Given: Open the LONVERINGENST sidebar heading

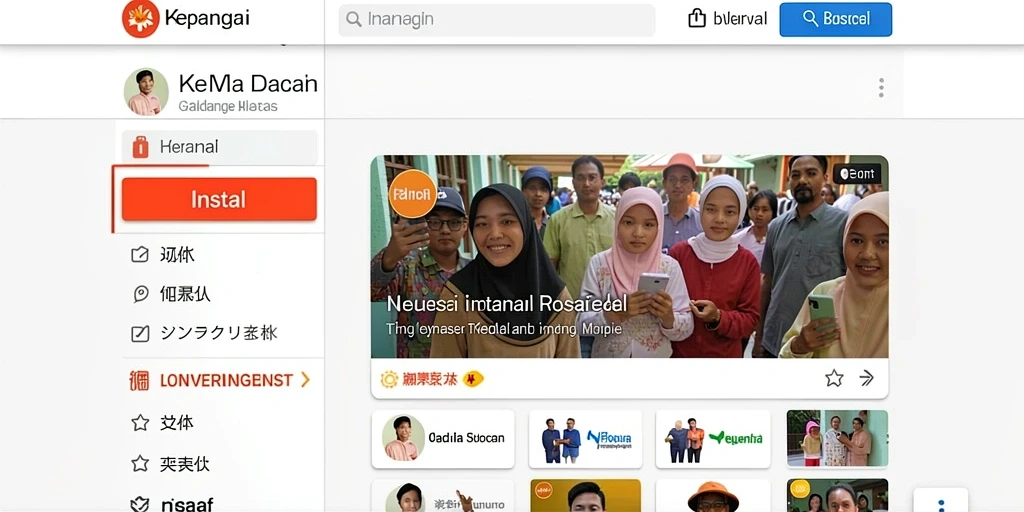Looking at the screenshot, I should 227,380.
